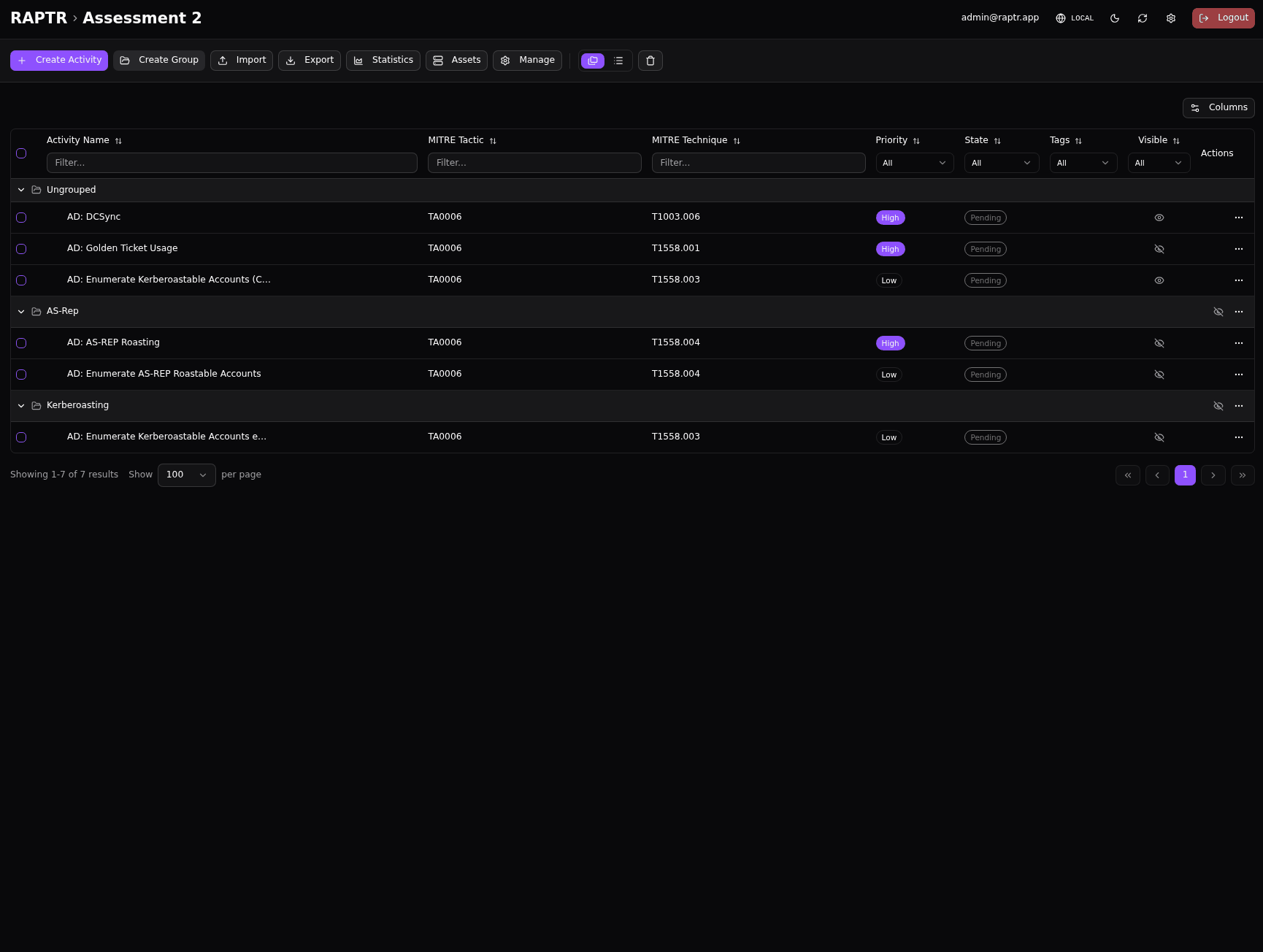Switch to flat list view icon

tap(618, 61)
